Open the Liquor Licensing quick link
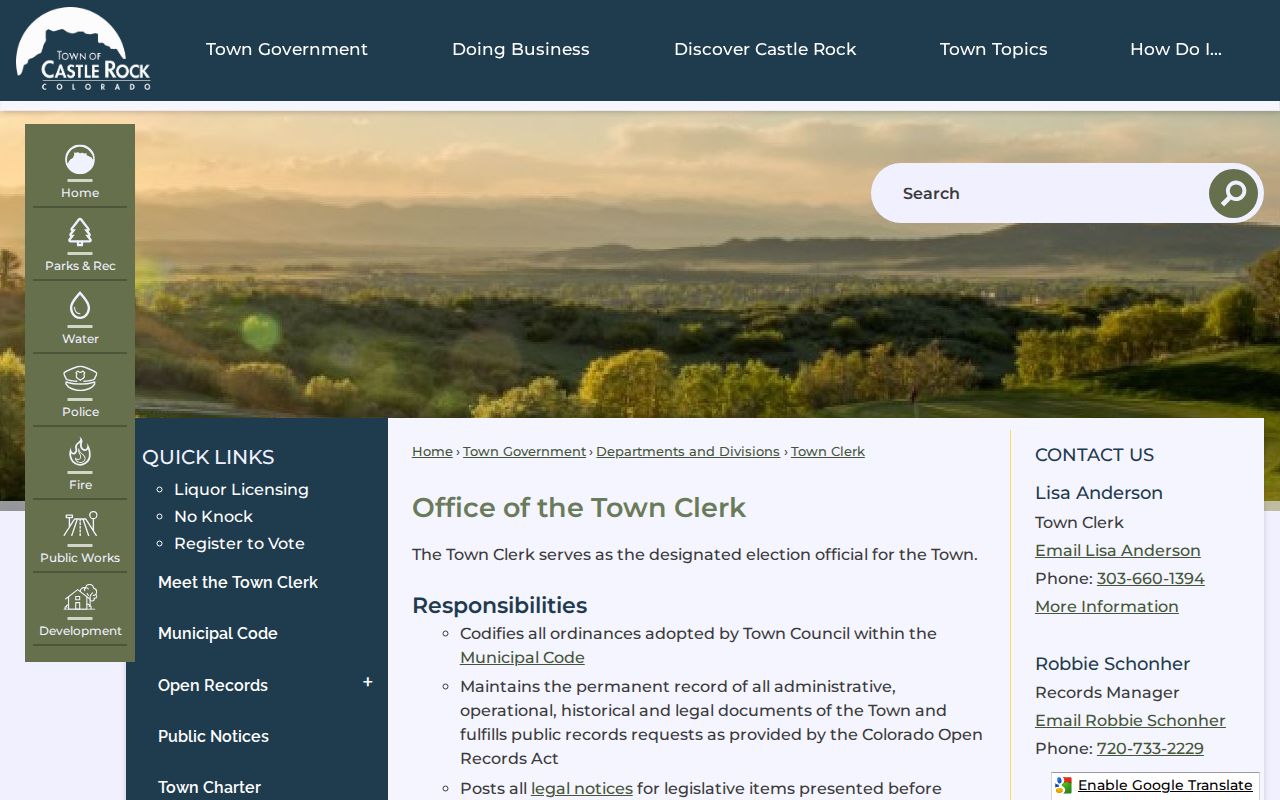 coord(241,489)
